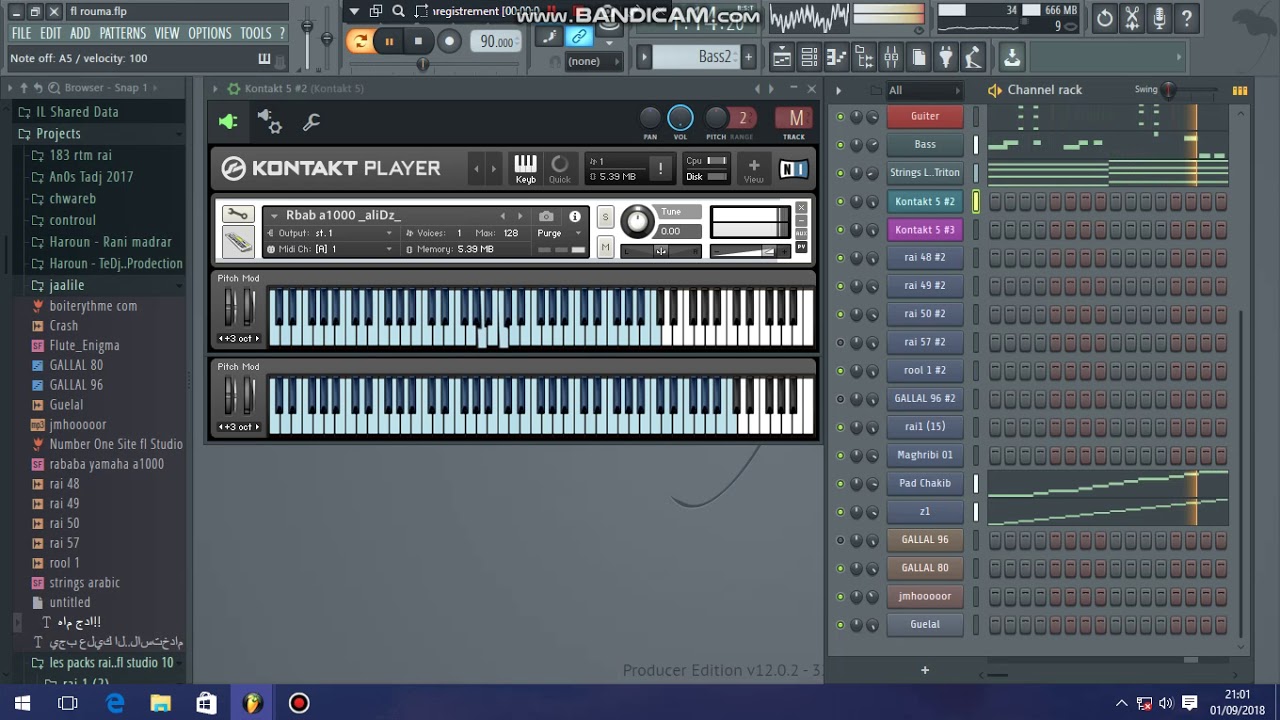1280x720 pixels.
Task: Open the ADD menu
Action: (80, 33)
